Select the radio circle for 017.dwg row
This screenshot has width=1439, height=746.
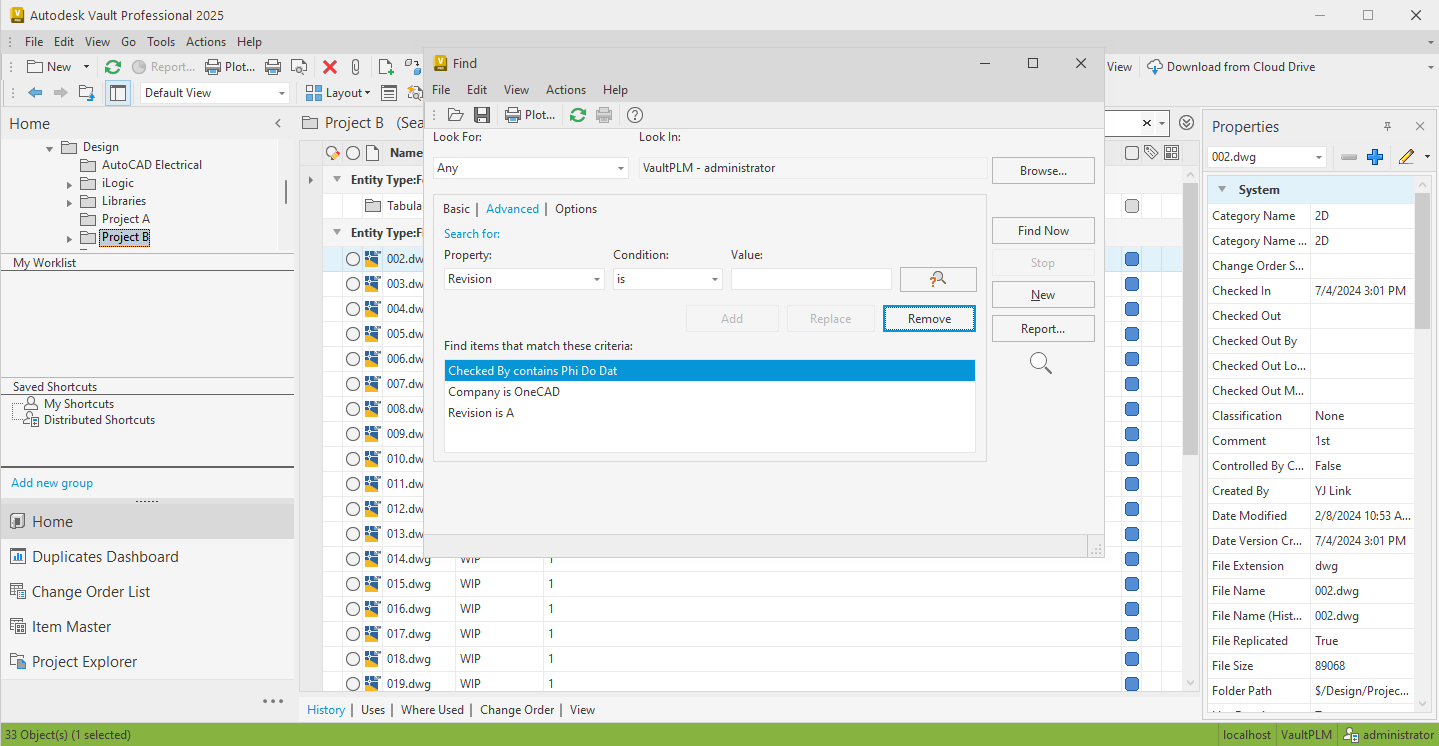click(353, 634)
